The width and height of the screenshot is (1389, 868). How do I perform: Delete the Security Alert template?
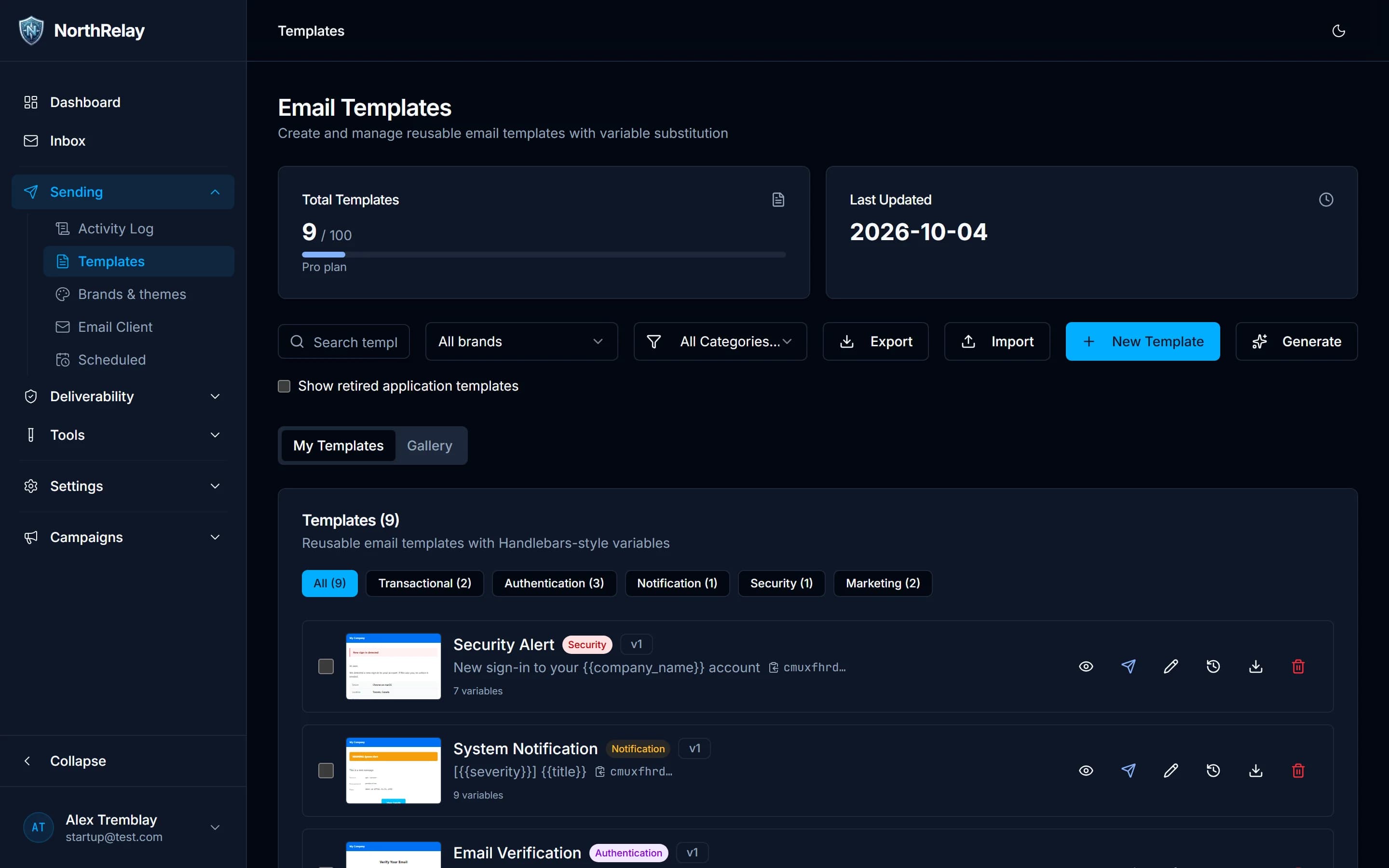click(1298, 666)
